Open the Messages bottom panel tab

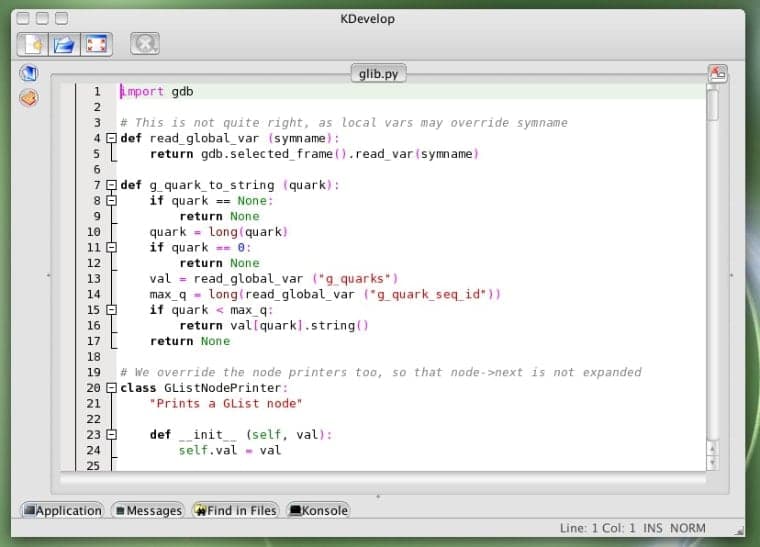point(148,511)
